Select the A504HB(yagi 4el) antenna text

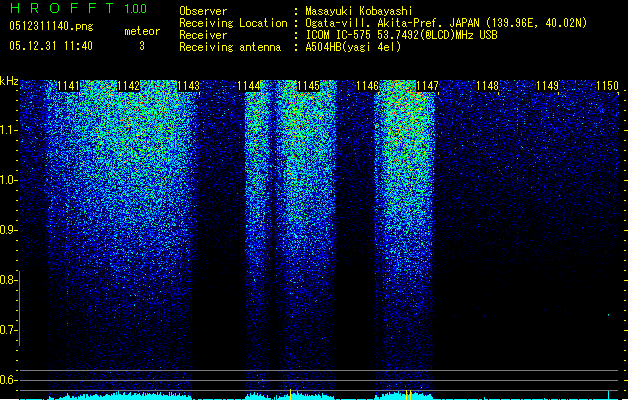353,47
